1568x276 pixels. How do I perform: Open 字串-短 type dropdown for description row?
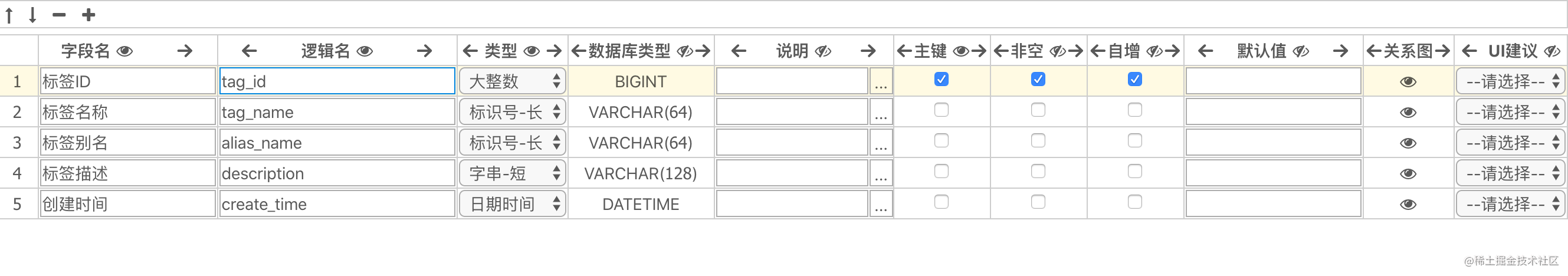(x=513, y=173)
